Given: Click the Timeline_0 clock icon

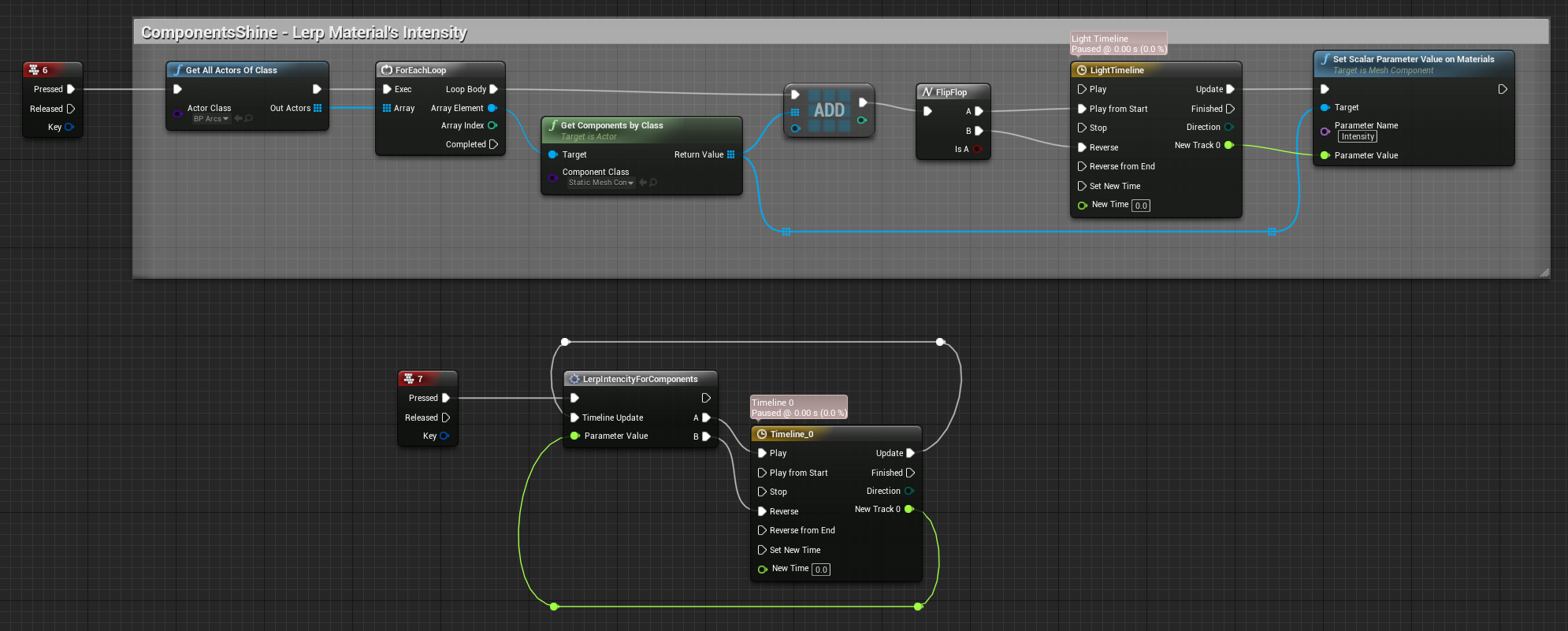Looking at the screenshot, I should (762, 434).
